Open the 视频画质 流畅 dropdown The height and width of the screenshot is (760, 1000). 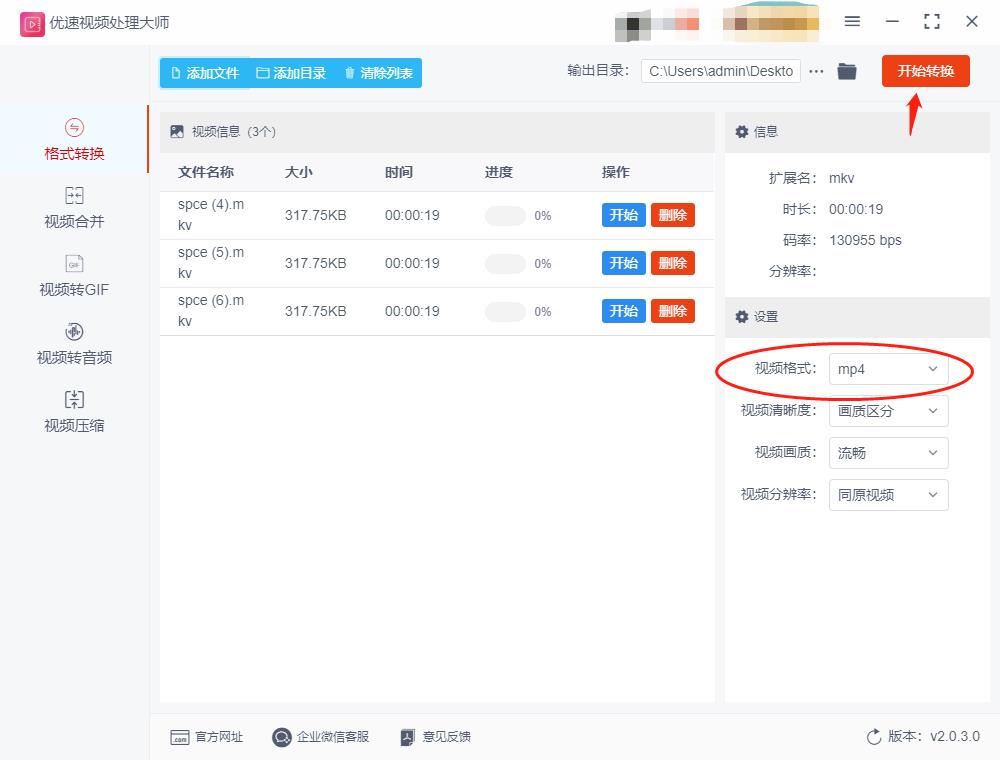(888, 453)
